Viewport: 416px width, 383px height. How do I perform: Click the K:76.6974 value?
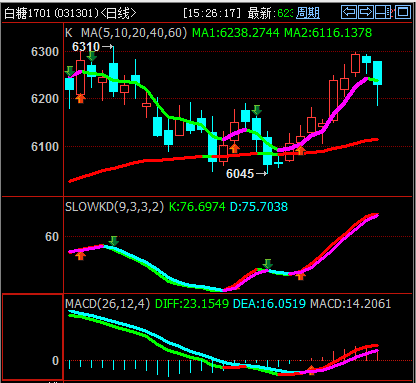(197, 207)
